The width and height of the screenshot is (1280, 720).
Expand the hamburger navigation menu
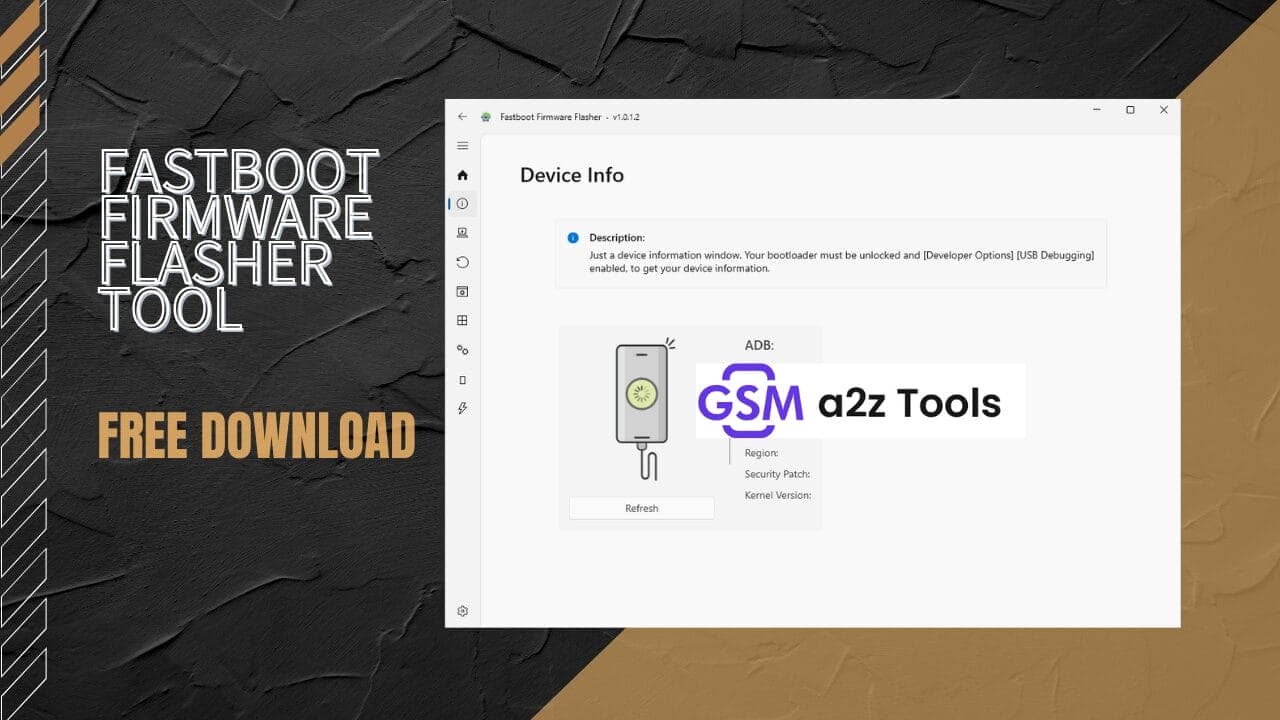(x=462, y=145)
